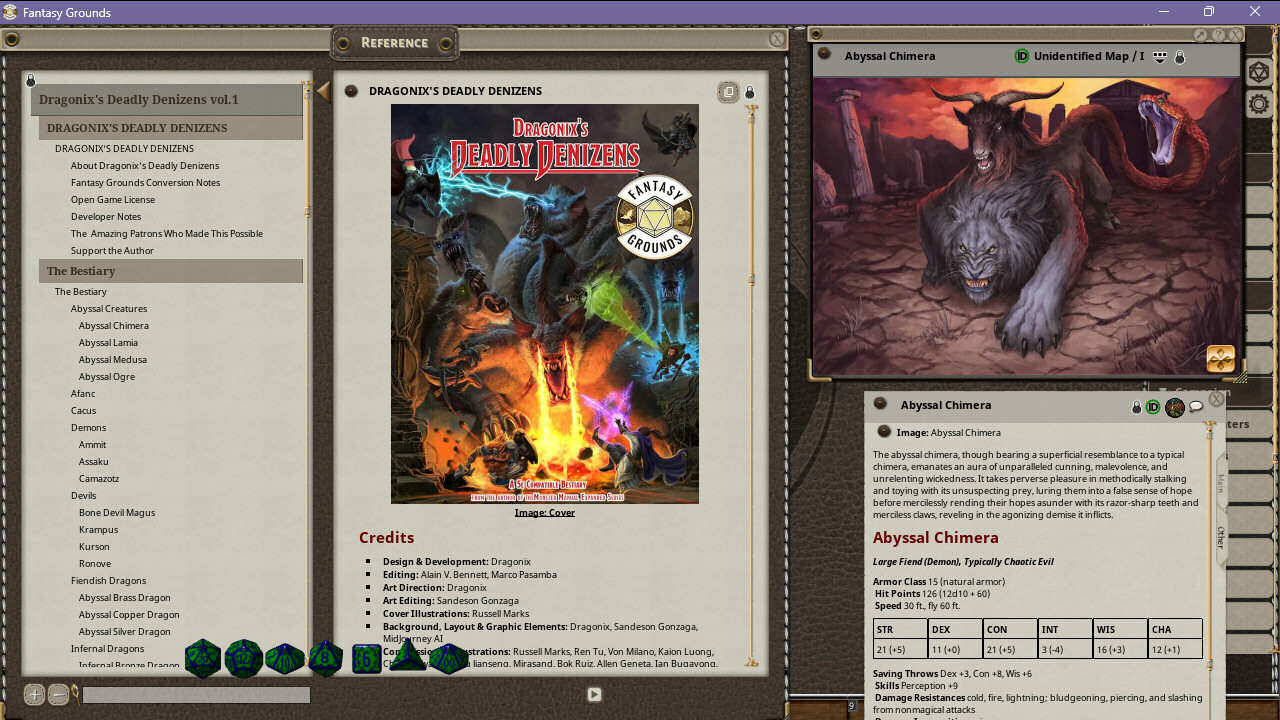Pick up the green d6 die

(x=367, y=658)
